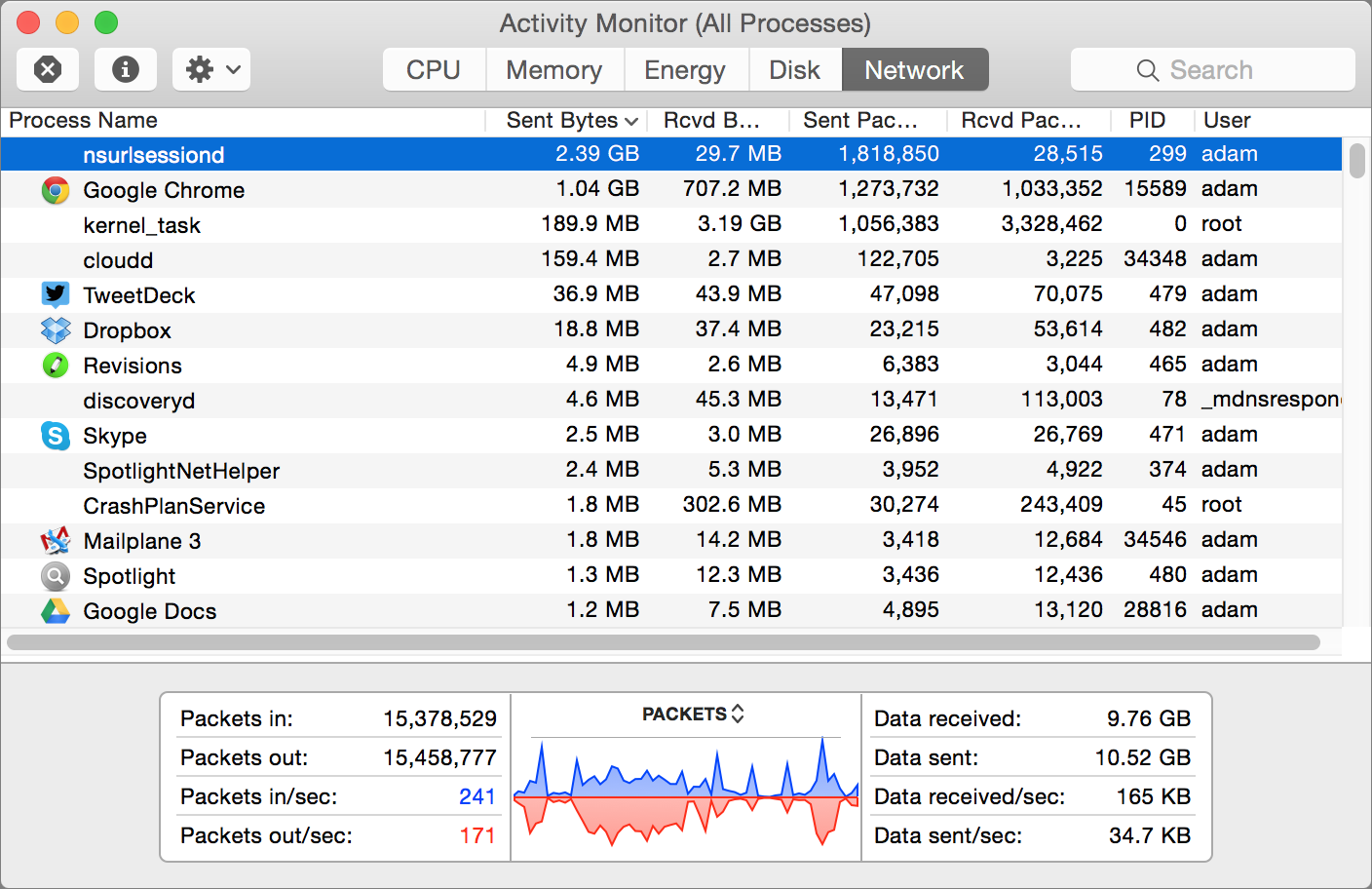Viewport: 1372px width, 889px height.
Task: Click the _mdnsresponder user cell
Action: pos(1271,400)
